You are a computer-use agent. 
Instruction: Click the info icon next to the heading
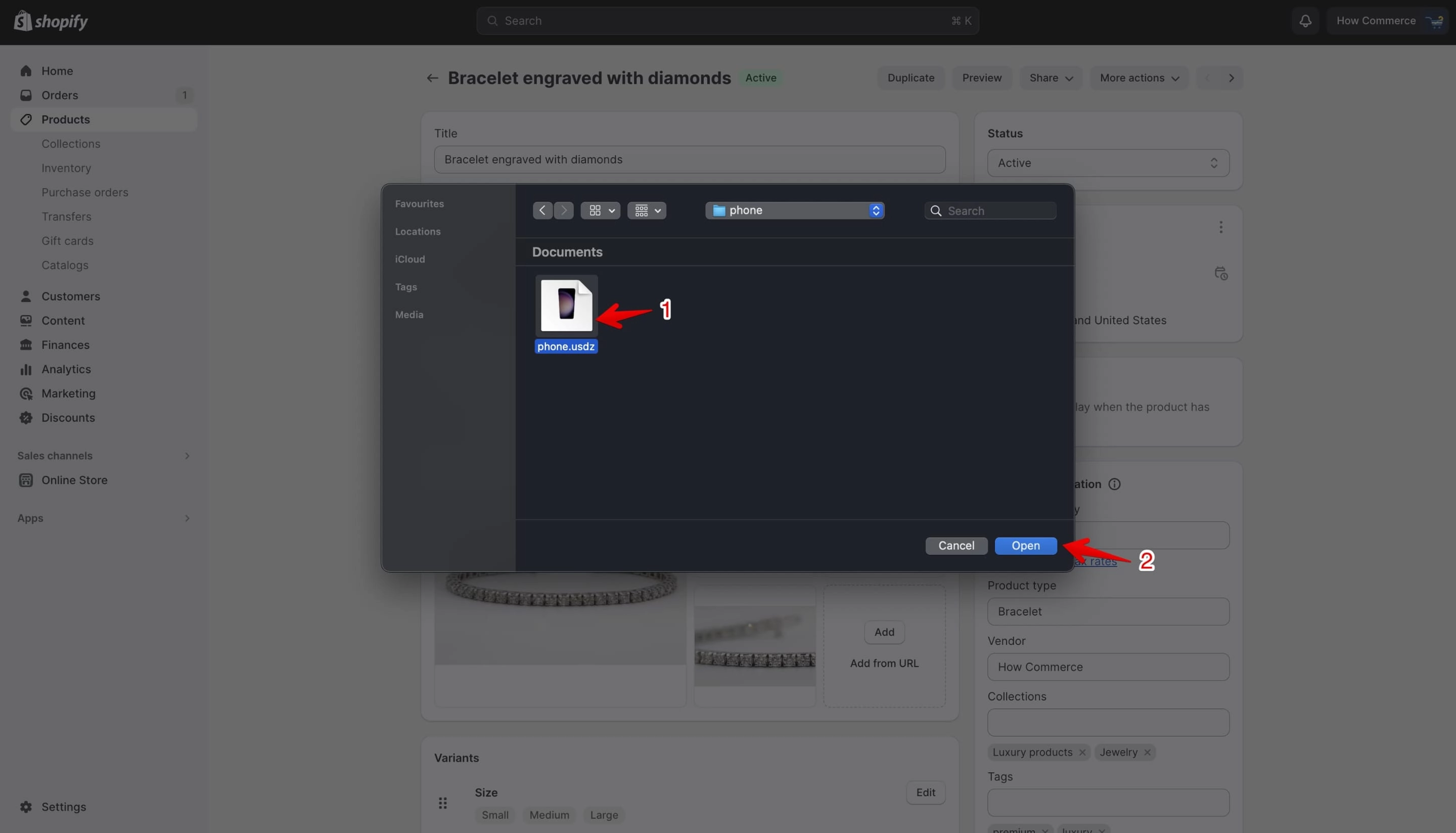click(x=1114, y=484)
